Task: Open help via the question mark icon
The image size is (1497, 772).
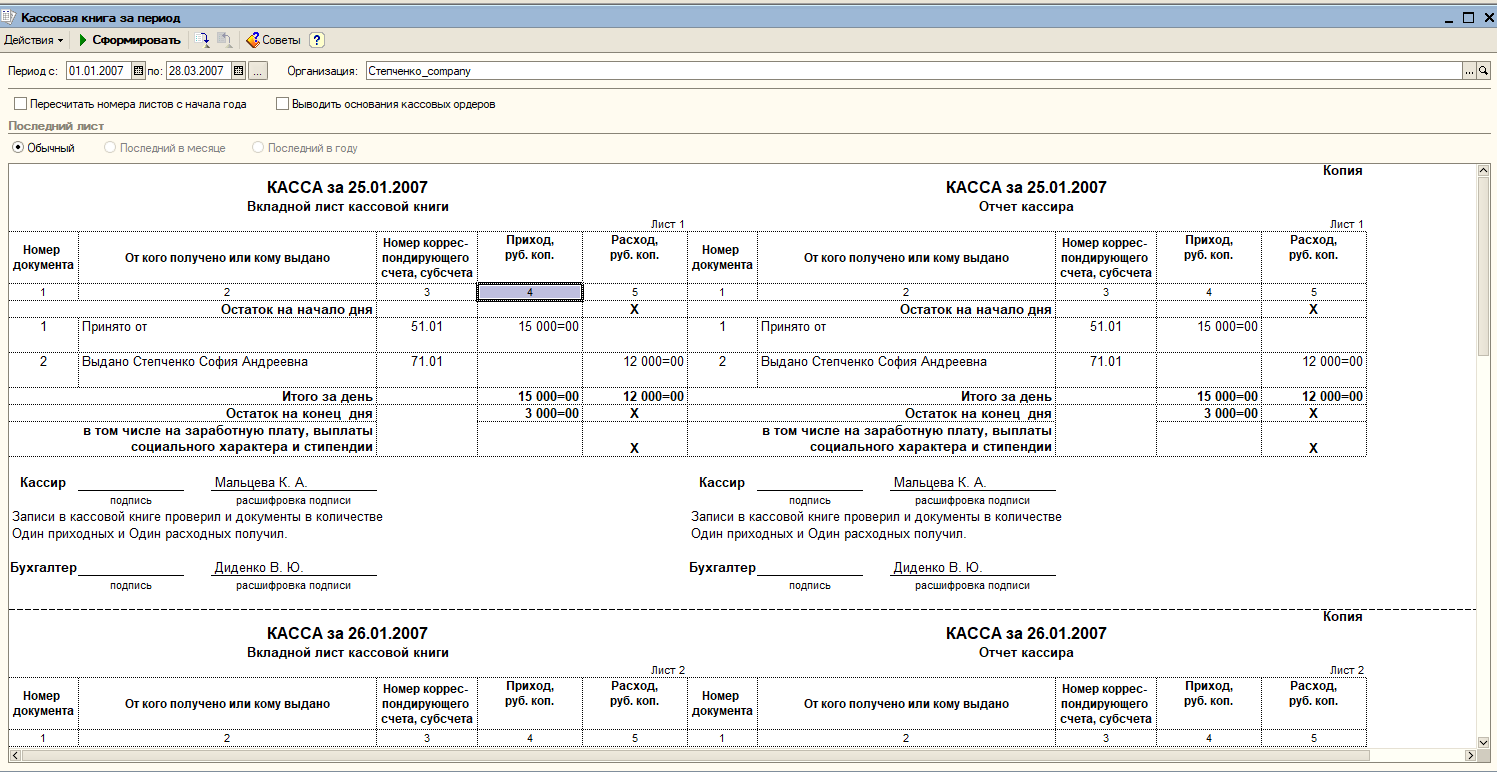Action: tap(317, 40)
